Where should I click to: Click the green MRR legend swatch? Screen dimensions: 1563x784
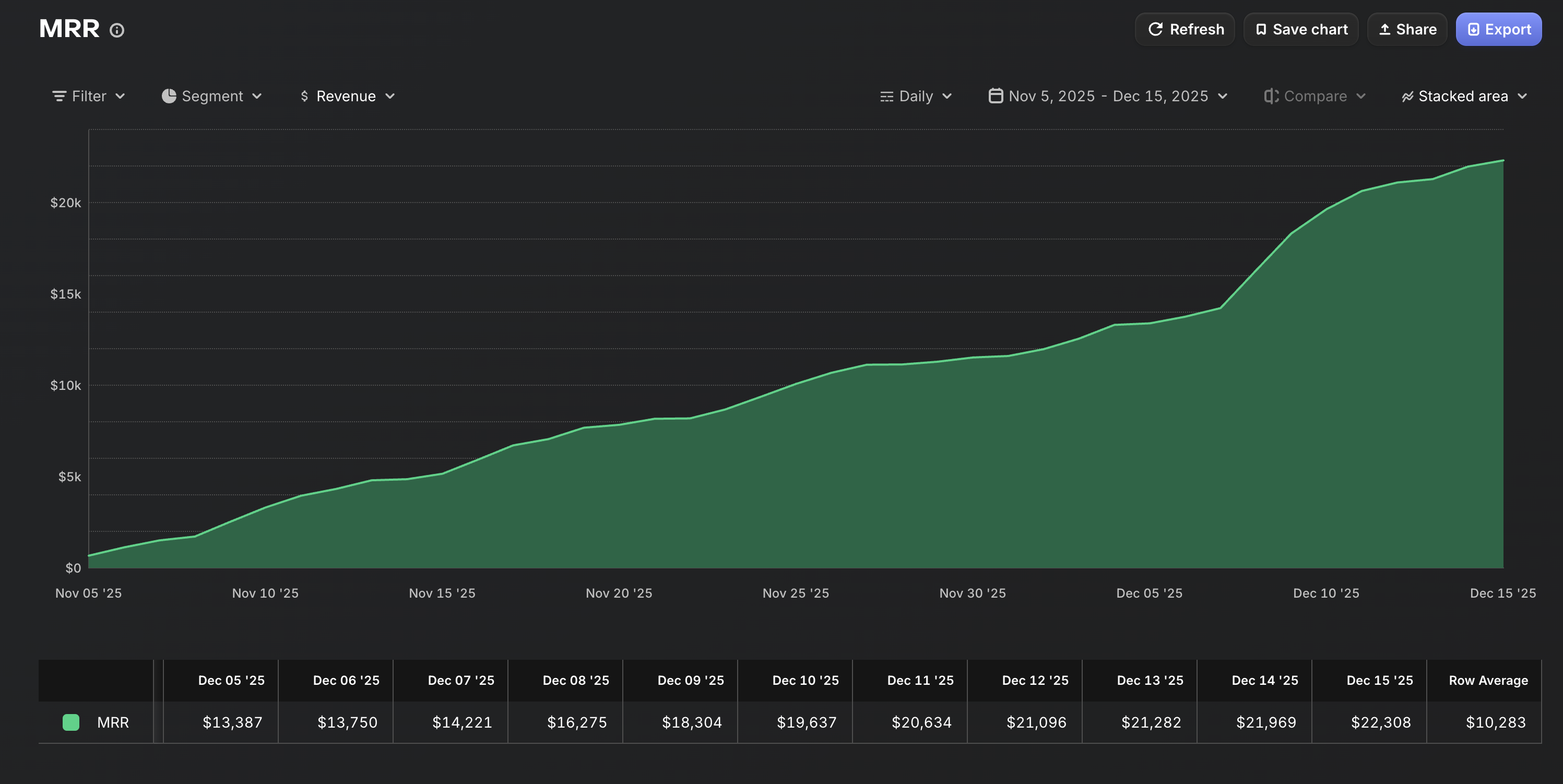pyautogui.click(x=70, y=722)
